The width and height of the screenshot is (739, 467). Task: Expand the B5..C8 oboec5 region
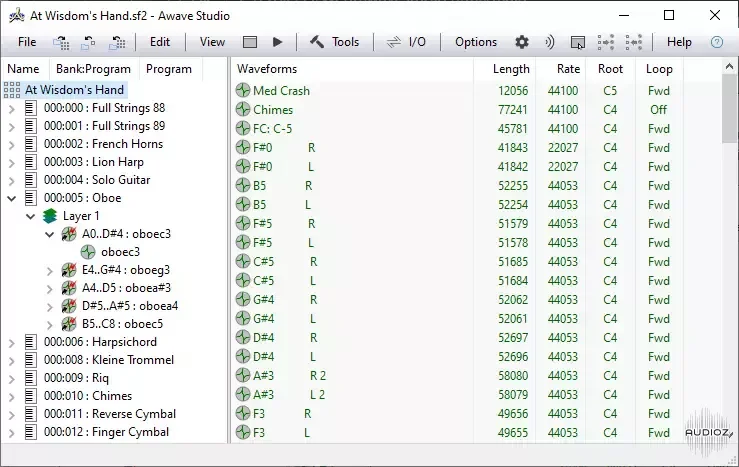click(49, 325)
